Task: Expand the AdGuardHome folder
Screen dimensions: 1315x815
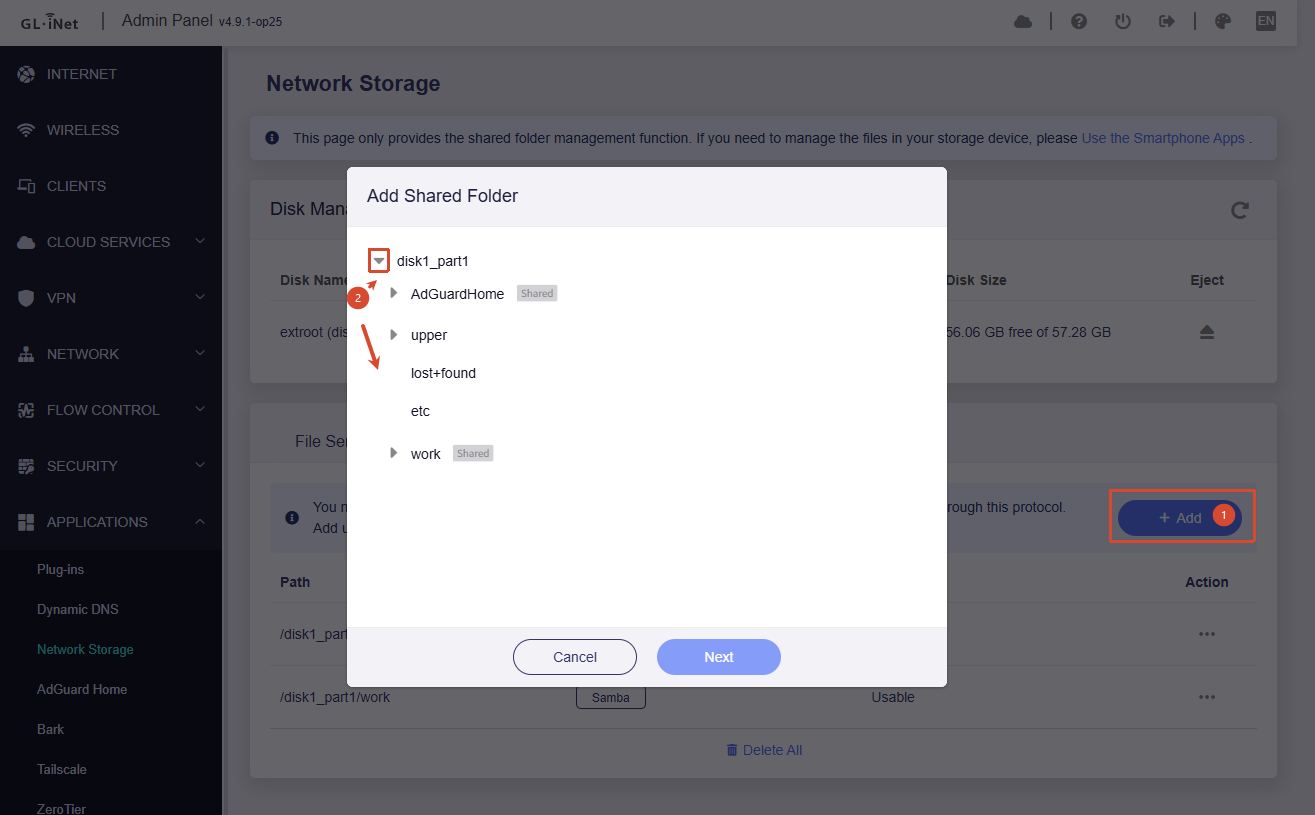Action: point(394,293)
